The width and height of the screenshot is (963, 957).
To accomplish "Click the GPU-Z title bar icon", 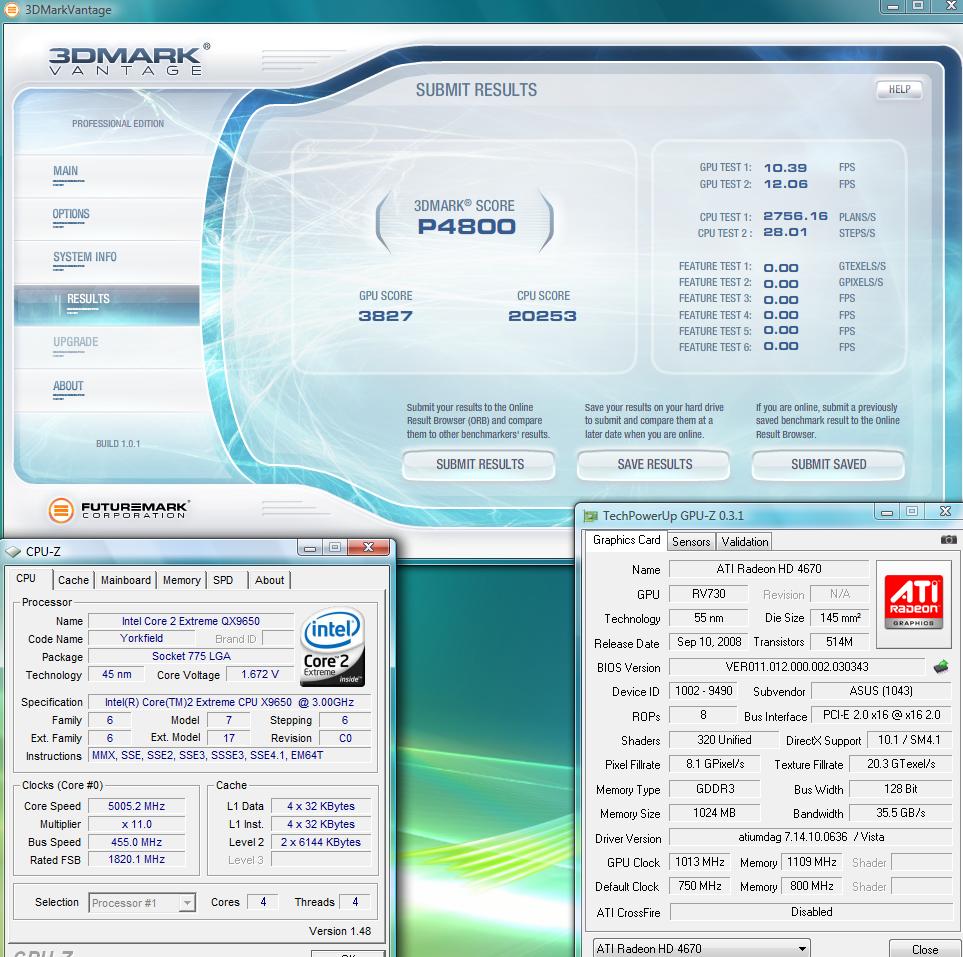I will point(591,516).
